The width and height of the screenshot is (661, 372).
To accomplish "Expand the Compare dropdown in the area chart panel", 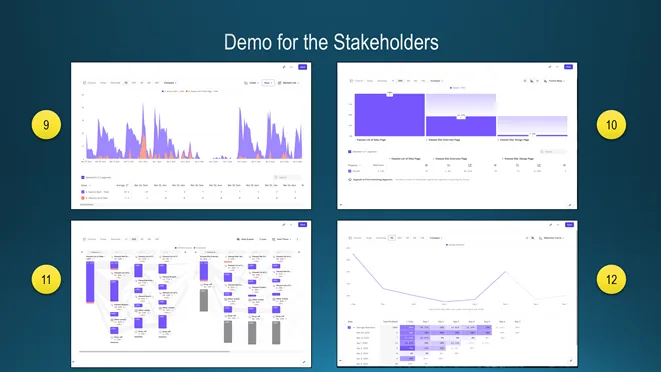I will point(169,83).
